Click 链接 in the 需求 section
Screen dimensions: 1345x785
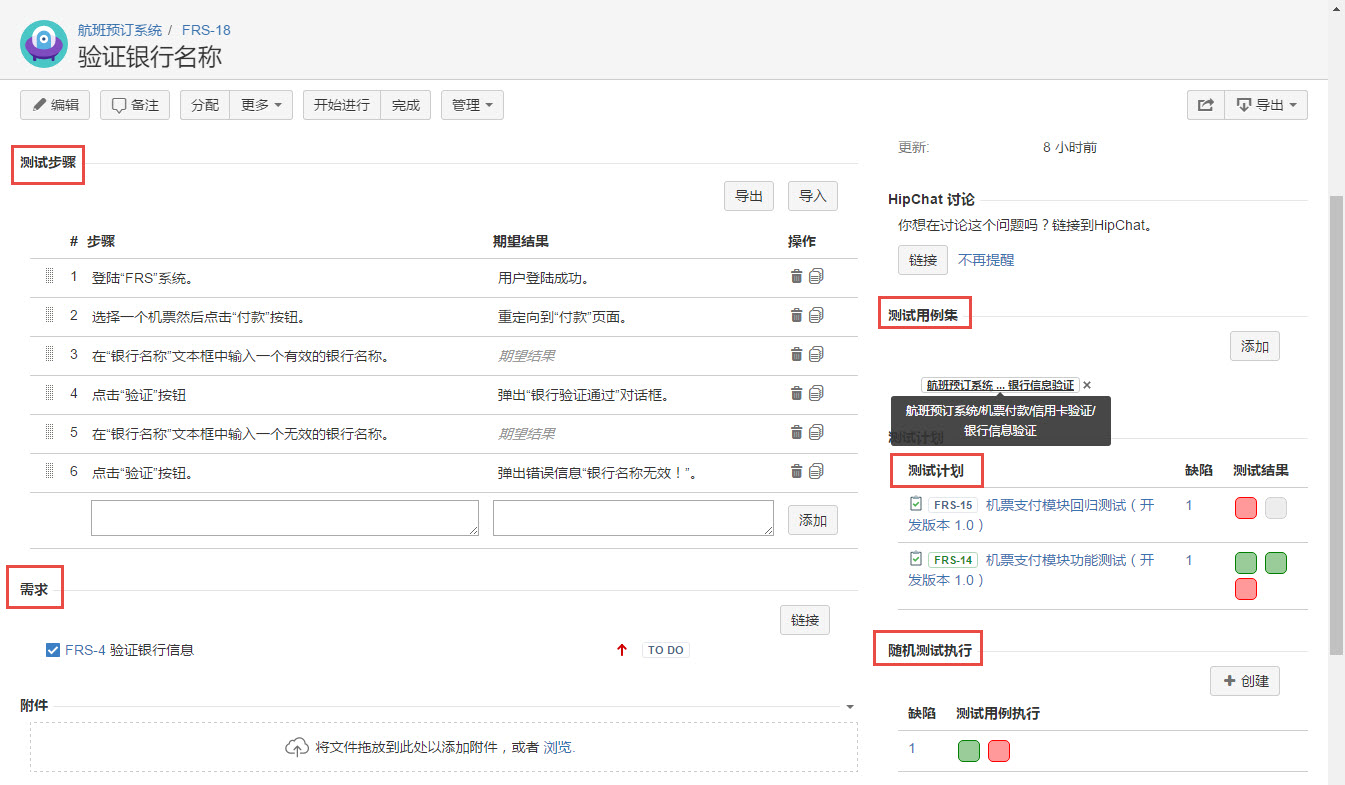805,620
